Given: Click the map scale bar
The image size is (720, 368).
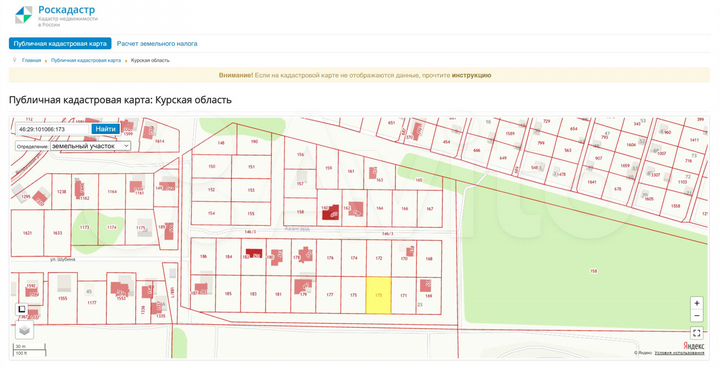Looking at the screenshot, I should tap(30, 350).
